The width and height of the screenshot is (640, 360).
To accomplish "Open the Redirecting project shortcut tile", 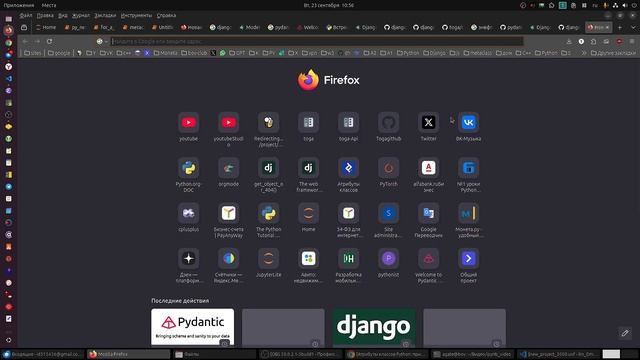I will (269, 122).
